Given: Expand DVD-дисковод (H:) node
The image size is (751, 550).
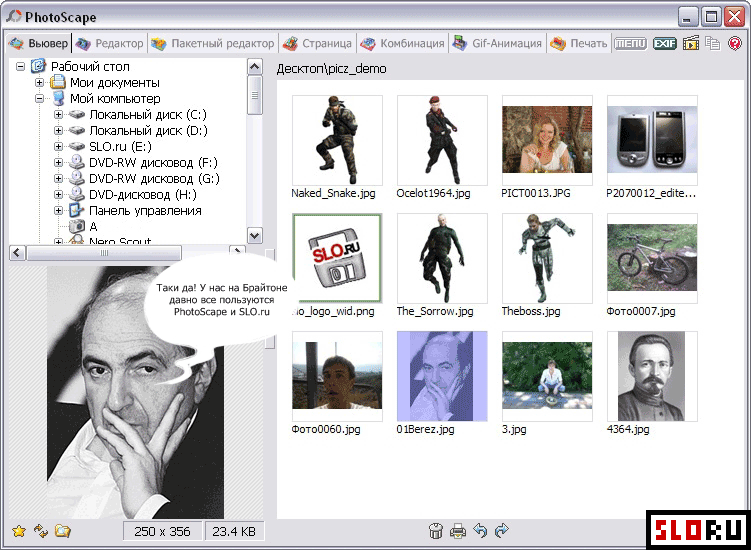Looking at the screenshot, I should click(58, 195).
